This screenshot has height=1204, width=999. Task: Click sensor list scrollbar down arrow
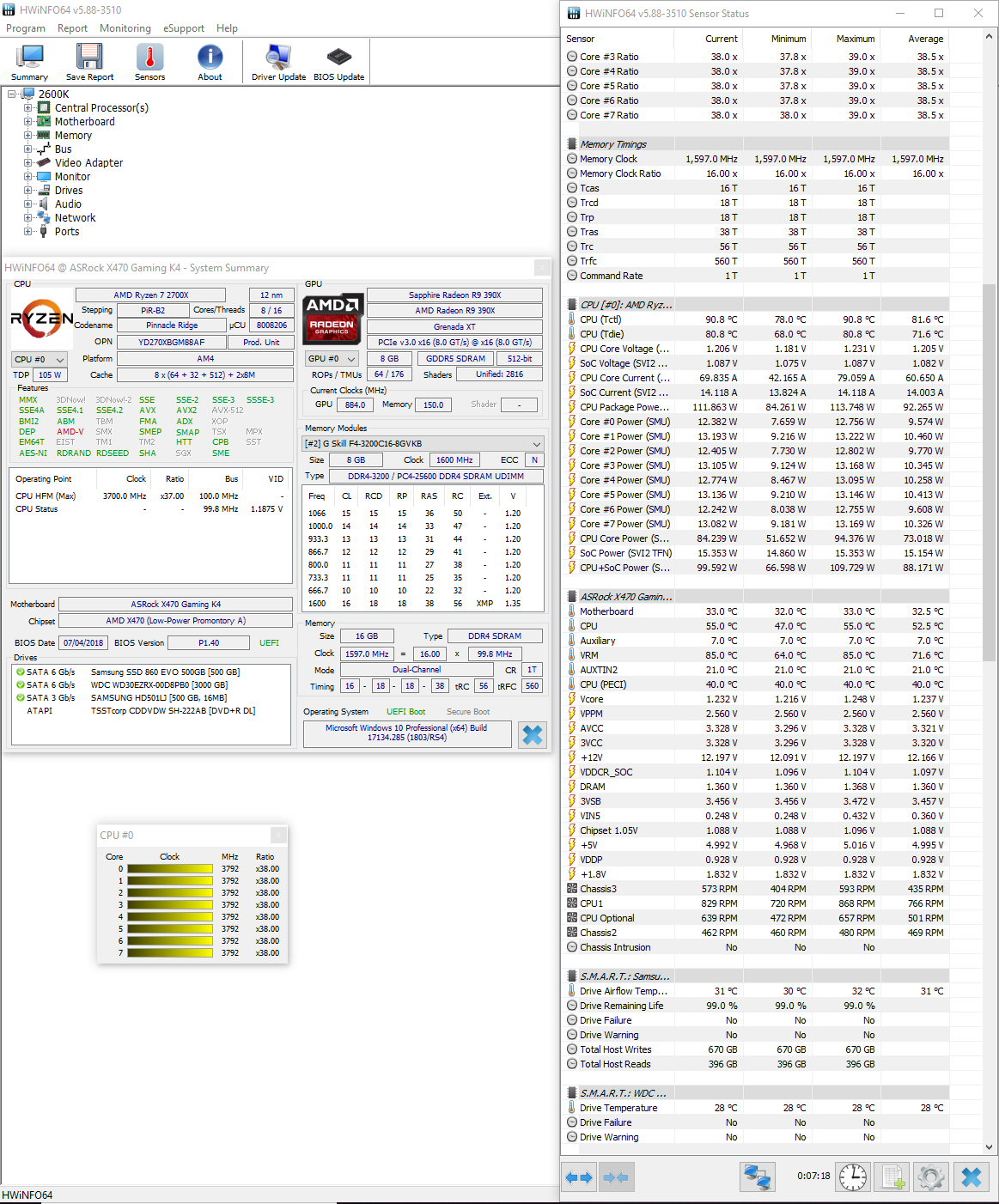[989, 1146]
